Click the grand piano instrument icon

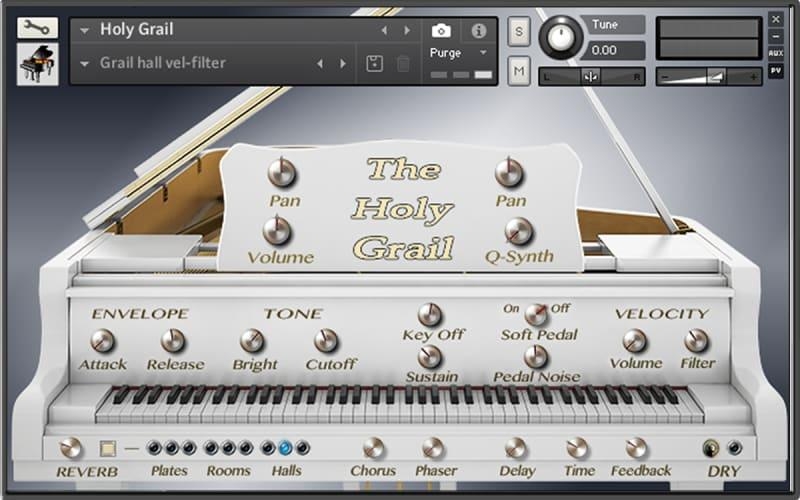tap(37, 64)
